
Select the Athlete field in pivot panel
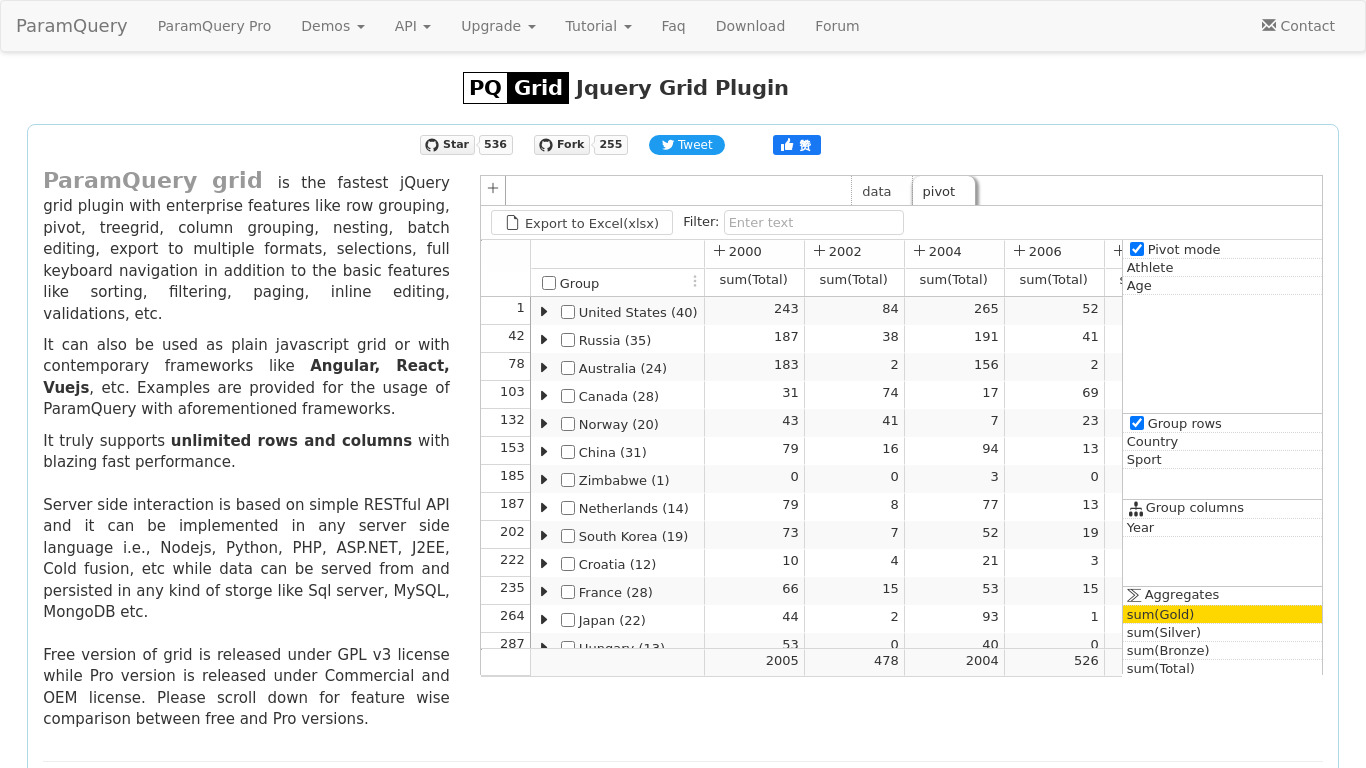[x=1222, y=267]
